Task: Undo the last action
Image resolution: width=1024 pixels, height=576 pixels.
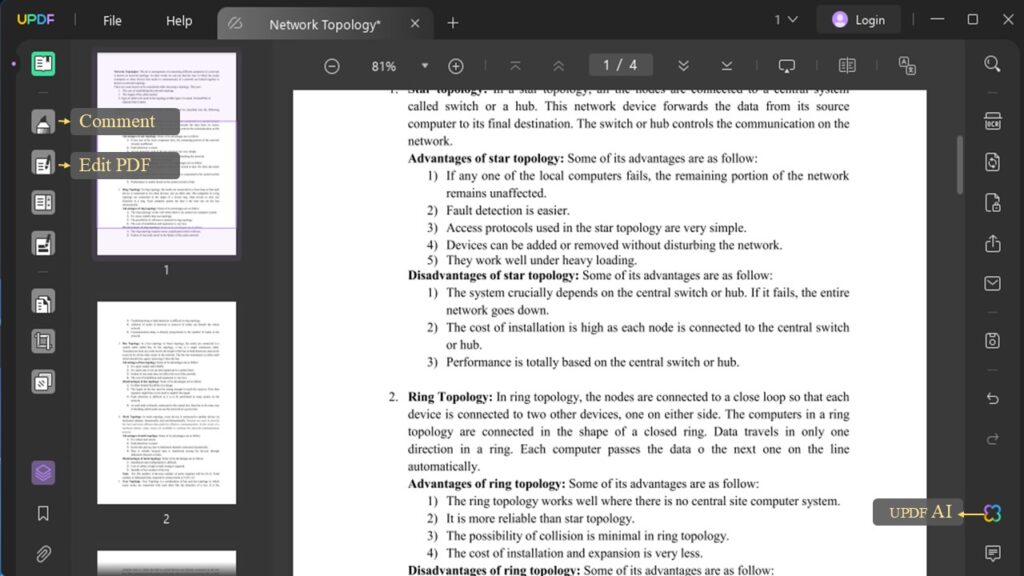Action: 993,398
